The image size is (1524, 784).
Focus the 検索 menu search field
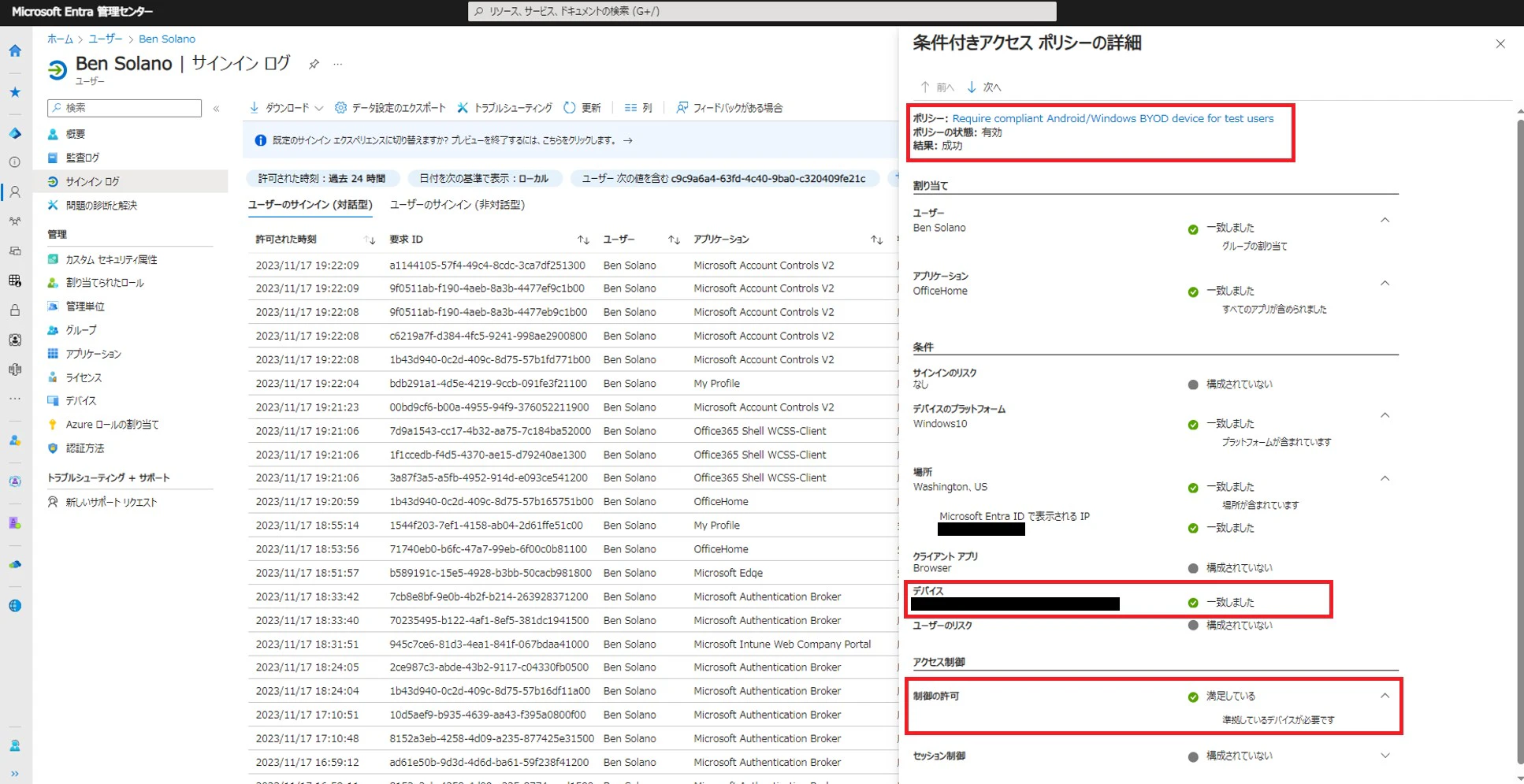click(x=125, y=108)
